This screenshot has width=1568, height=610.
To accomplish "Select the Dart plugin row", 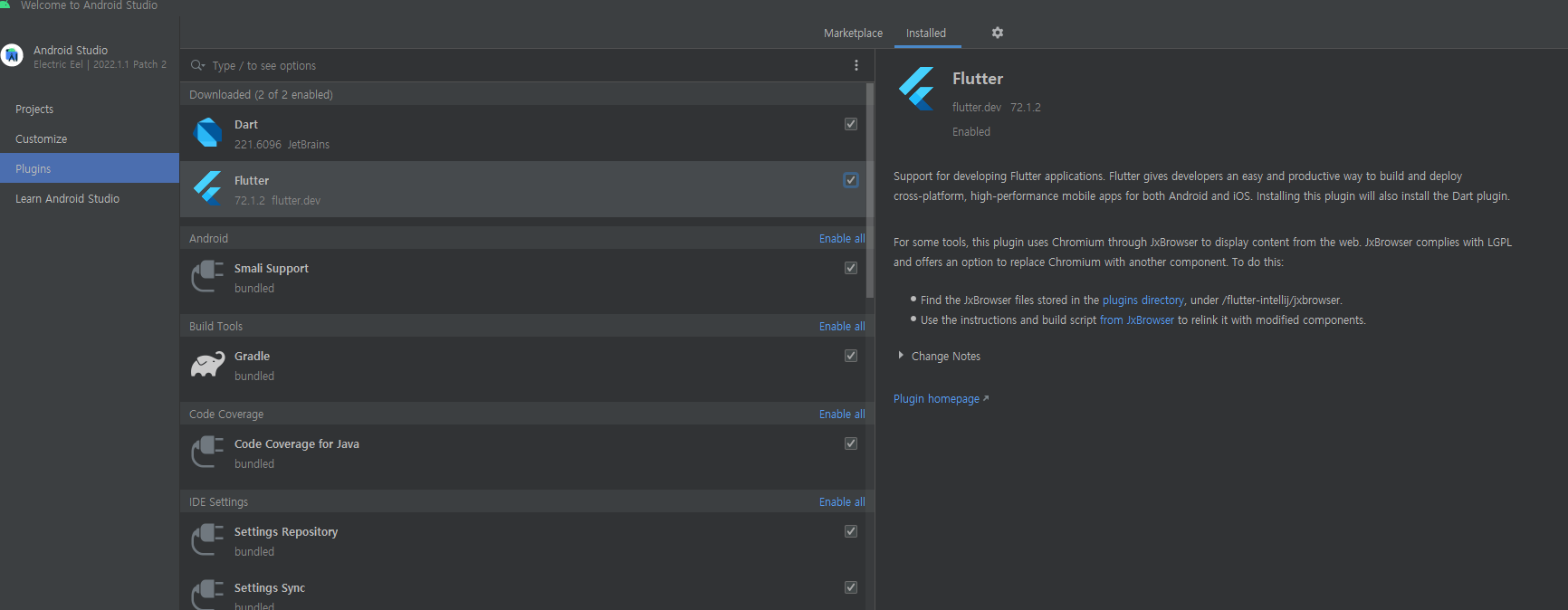I will 522,133.
